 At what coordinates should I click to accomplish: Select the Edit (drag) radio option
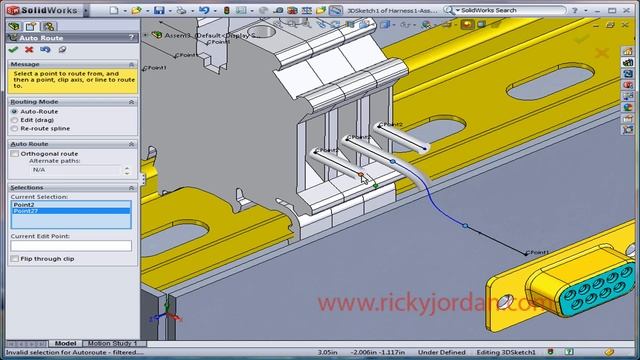pos(15,120)
